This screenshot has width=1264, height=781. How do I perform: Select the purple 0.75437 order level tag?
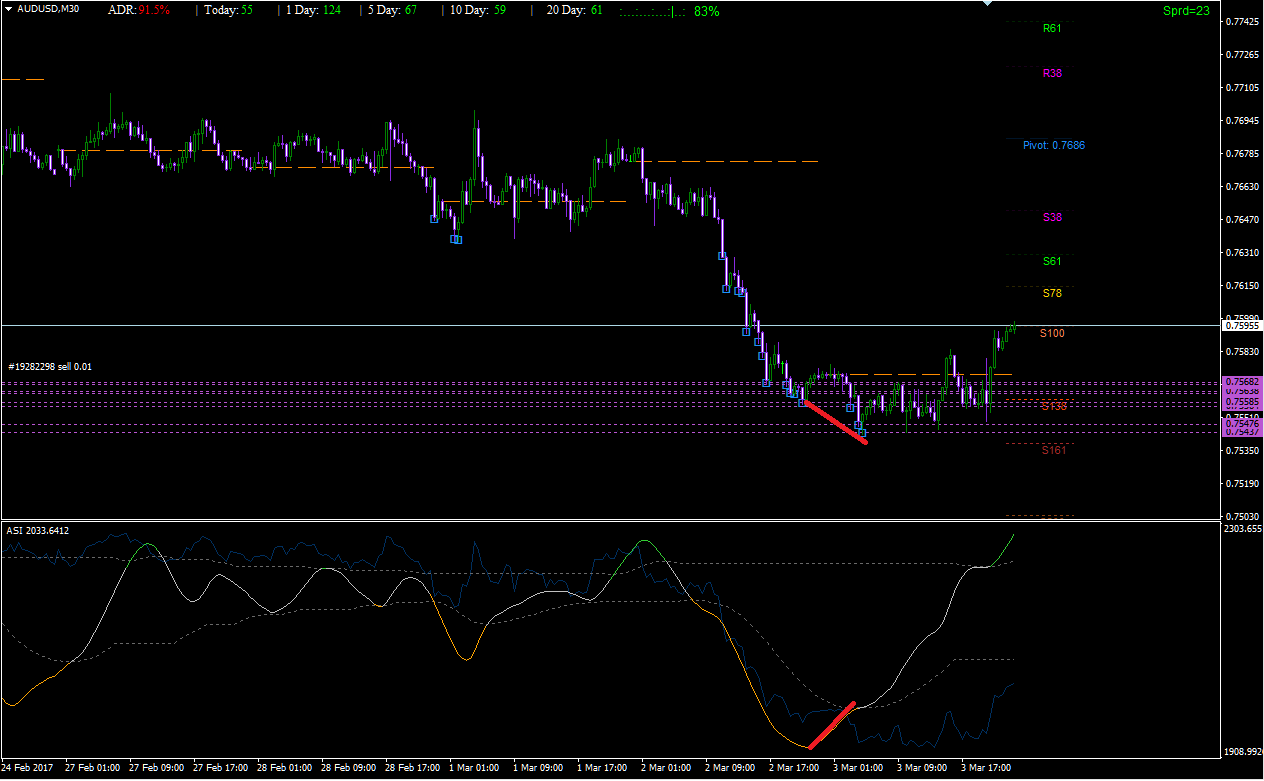(x=1243, y=432)
